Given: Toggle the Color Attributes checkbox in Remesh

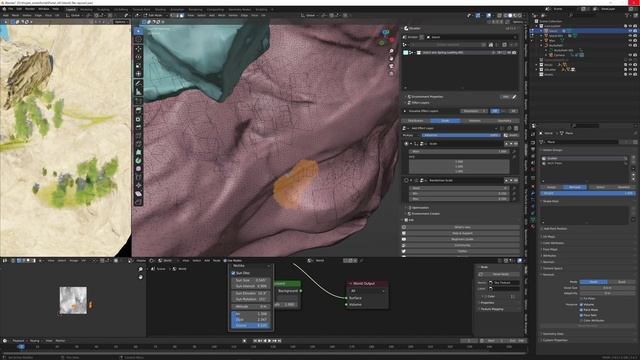Looking at the screenshot, I should (x=581, y=320).
